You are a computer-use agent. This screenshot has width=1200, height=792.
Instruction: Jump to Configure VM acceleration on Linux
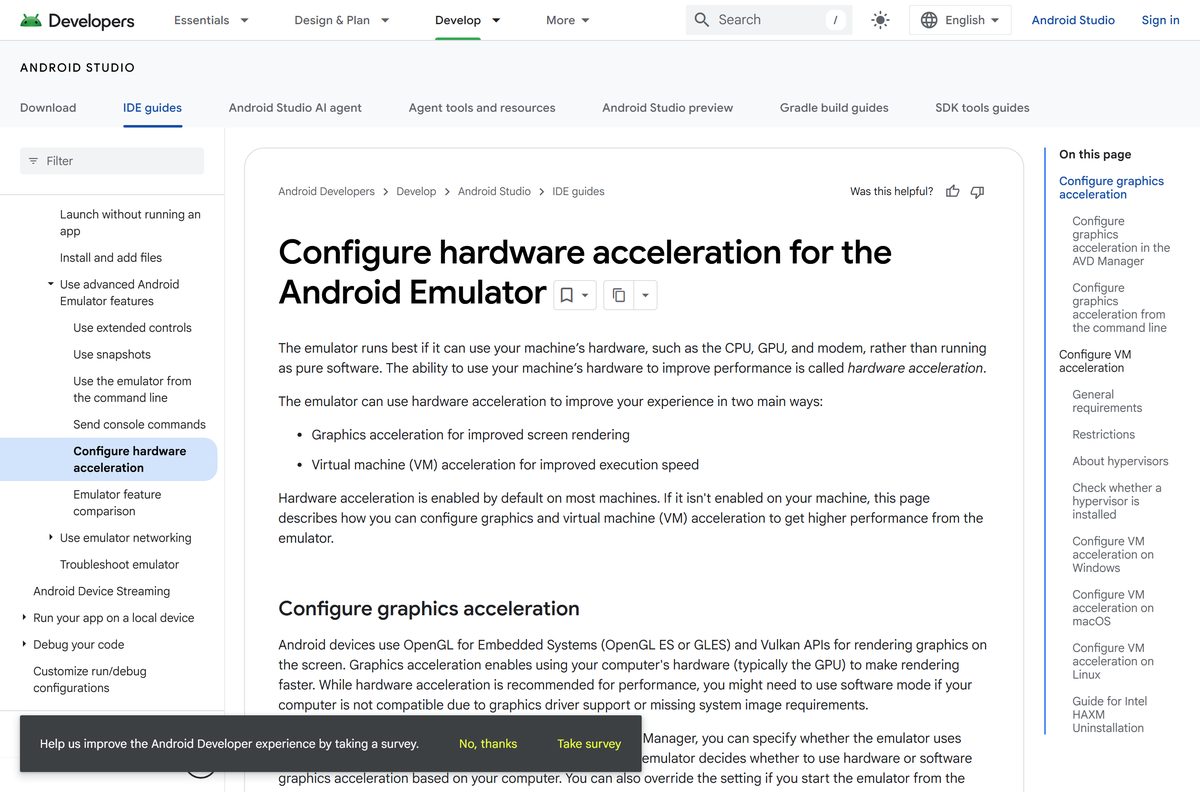pyautogui.click(x=1113, y=661)
